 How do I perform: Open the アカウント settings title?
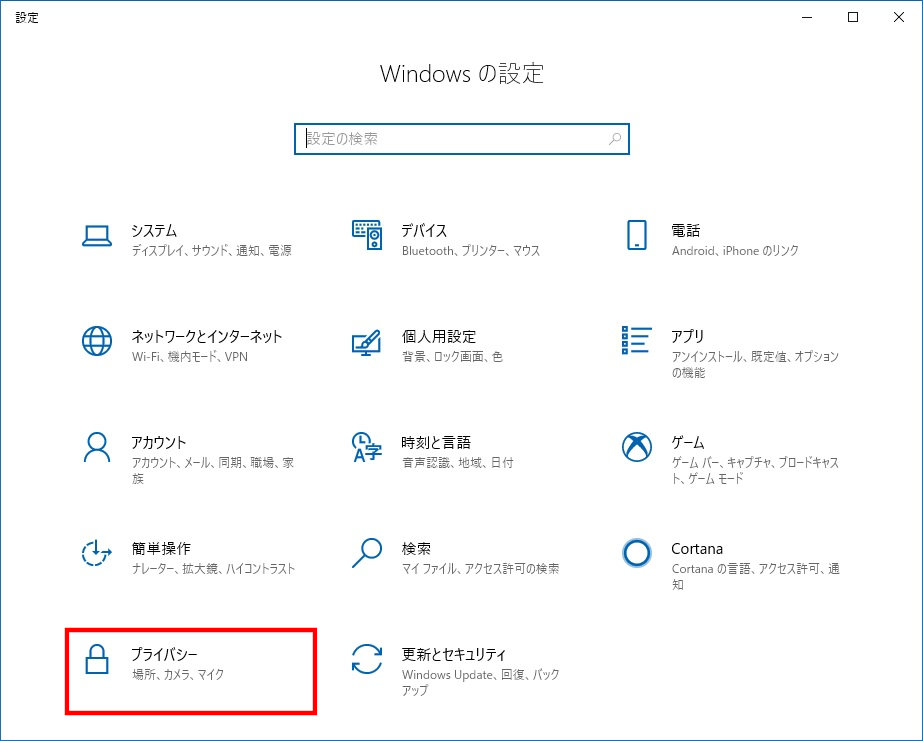[x=158, y=442]
